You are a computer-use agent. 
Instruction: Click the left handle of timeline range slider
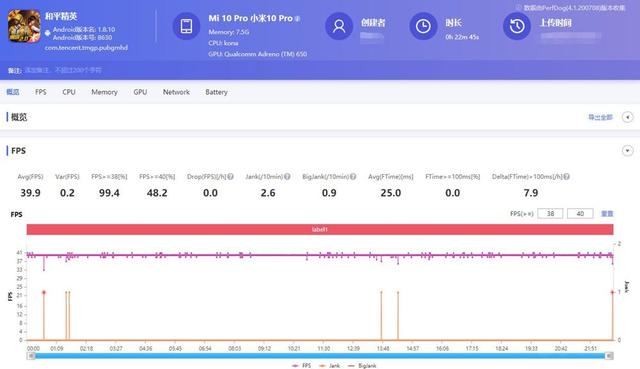pyautogui.click(x=31, y=356)
